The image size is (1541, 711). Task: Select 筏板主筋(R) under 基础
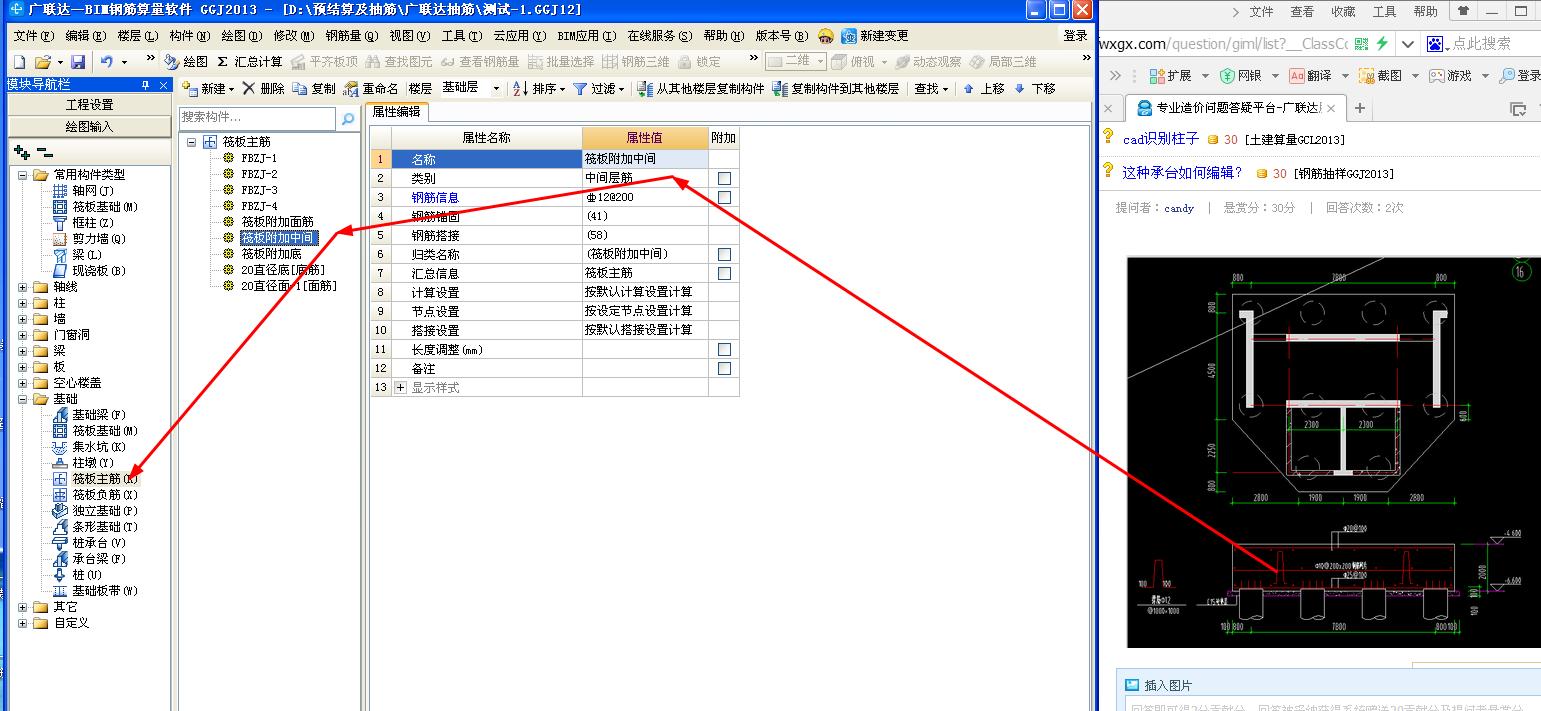pyautogui.click(x=95, y=478)
